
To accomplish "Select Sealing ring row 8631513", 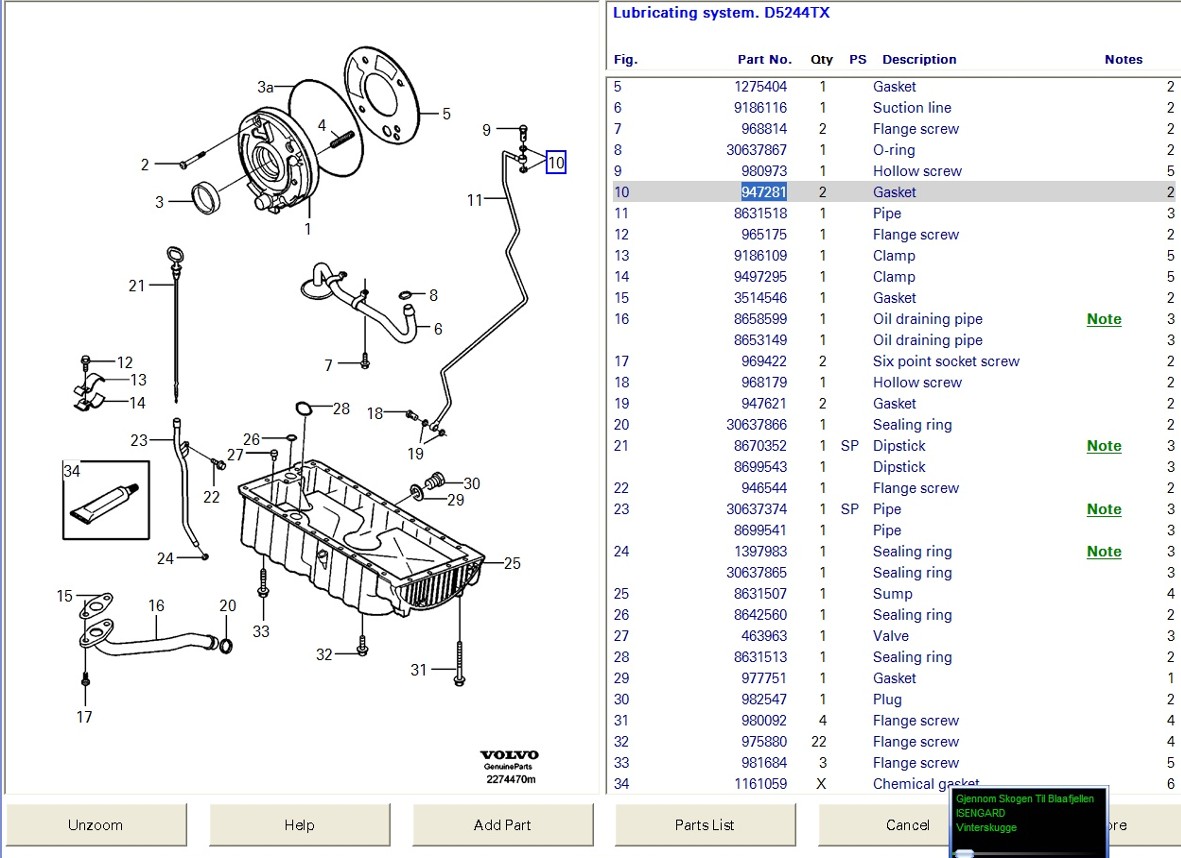I will click(x=893, y=657).
